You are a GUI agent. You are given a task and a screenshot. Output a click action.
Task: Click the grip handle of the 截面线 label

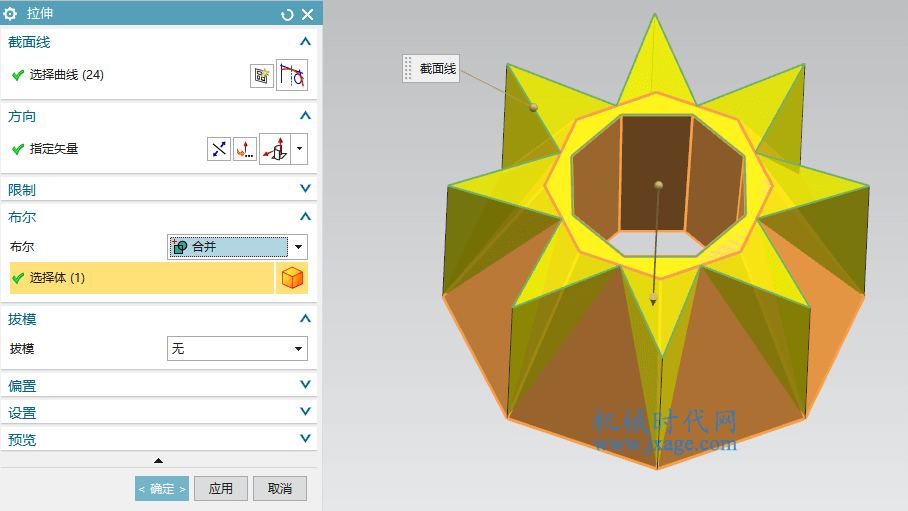[x=408, y=68]
